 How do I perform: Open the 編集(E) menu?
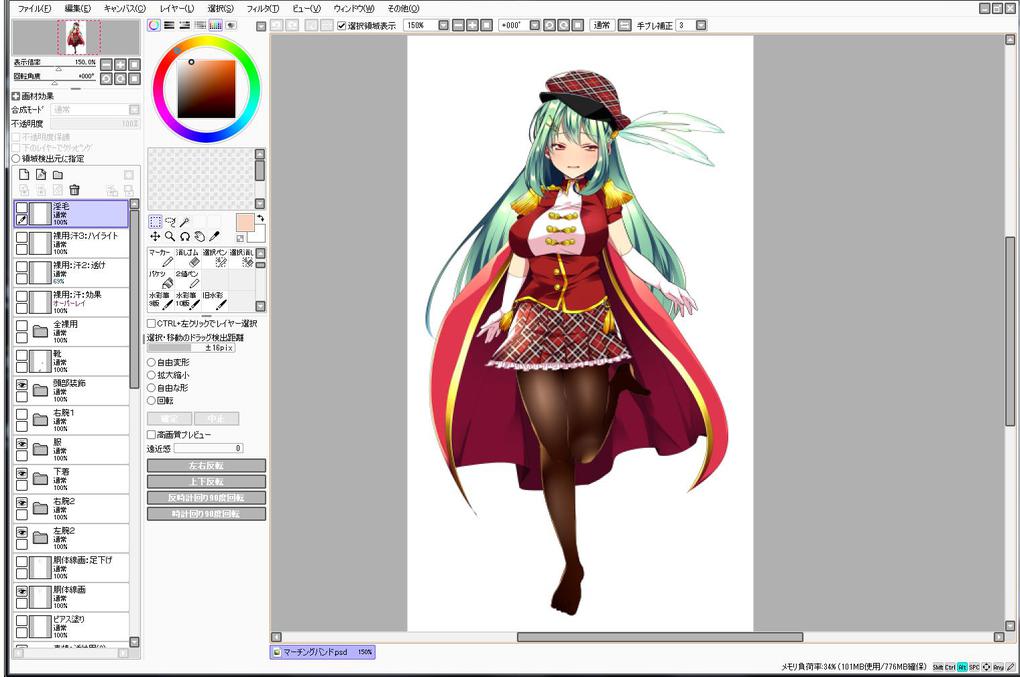click(78, 8)
